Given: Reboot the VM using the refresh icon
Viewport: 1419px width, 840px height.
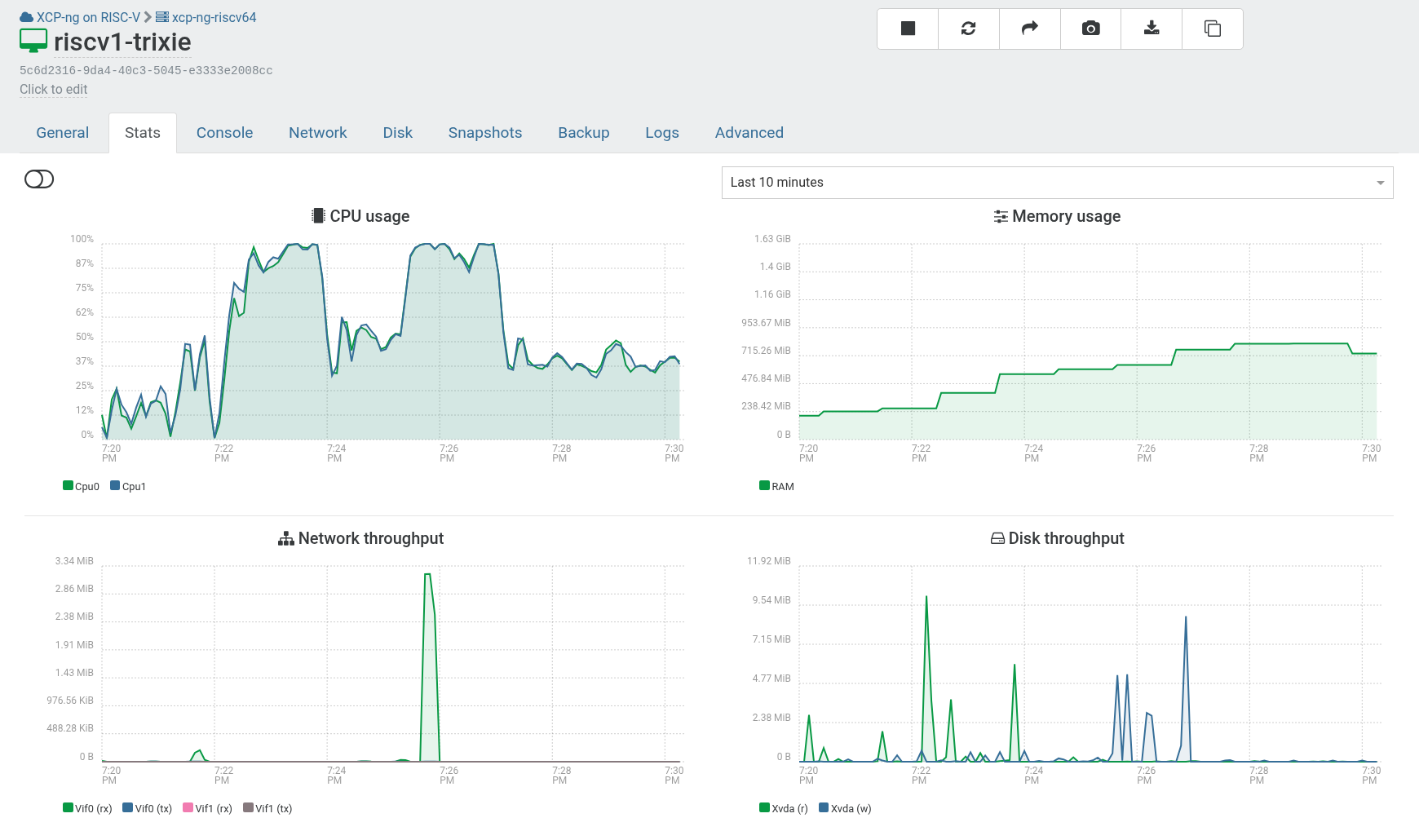Looking at the screenshot, I should tap(969, 29).
